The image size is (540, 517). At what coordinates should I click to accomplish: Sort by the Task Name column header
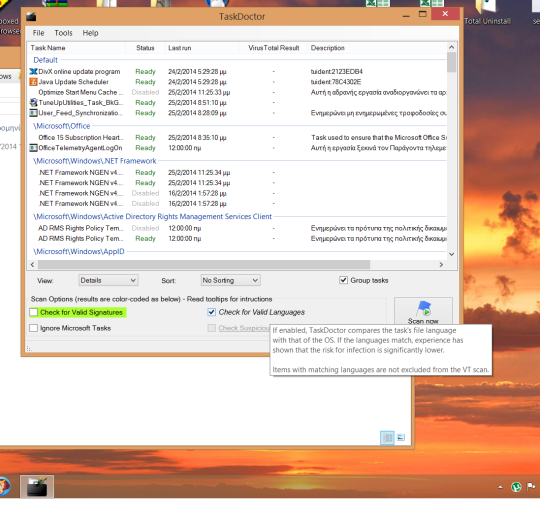(76, 48)
